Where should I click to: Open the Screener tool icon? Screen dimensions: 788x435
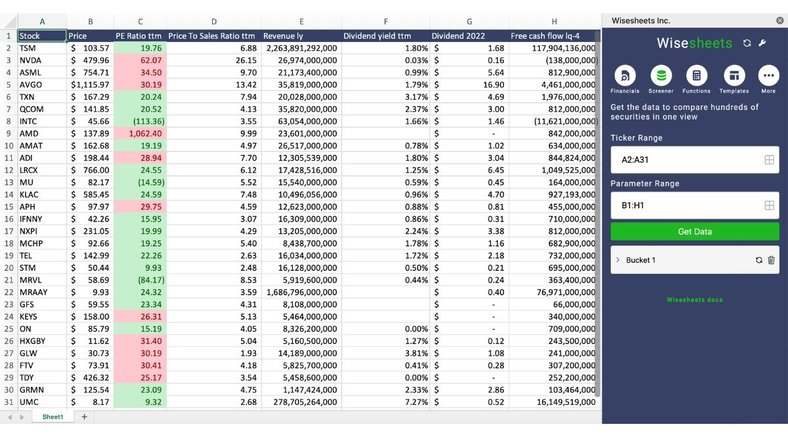click(x=661, y=76)
